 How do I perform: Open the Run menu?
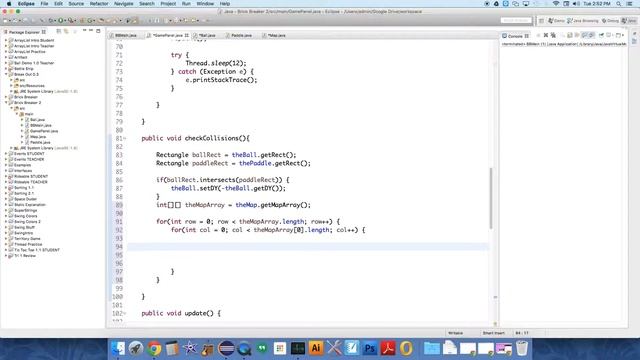pos(186,4)
